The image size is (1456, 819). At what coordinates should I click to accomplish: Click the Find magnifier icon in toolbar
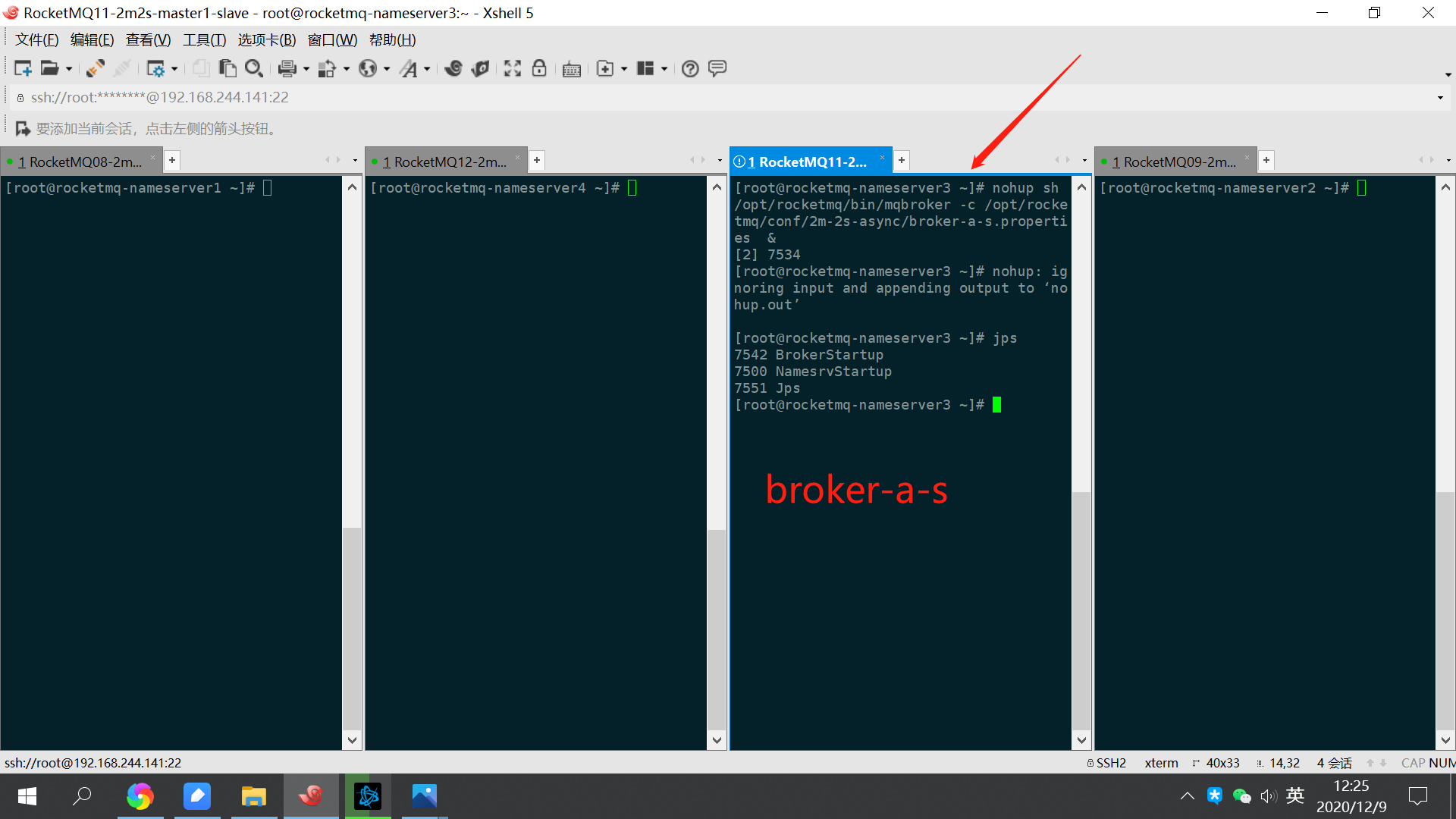click(254, 68)
